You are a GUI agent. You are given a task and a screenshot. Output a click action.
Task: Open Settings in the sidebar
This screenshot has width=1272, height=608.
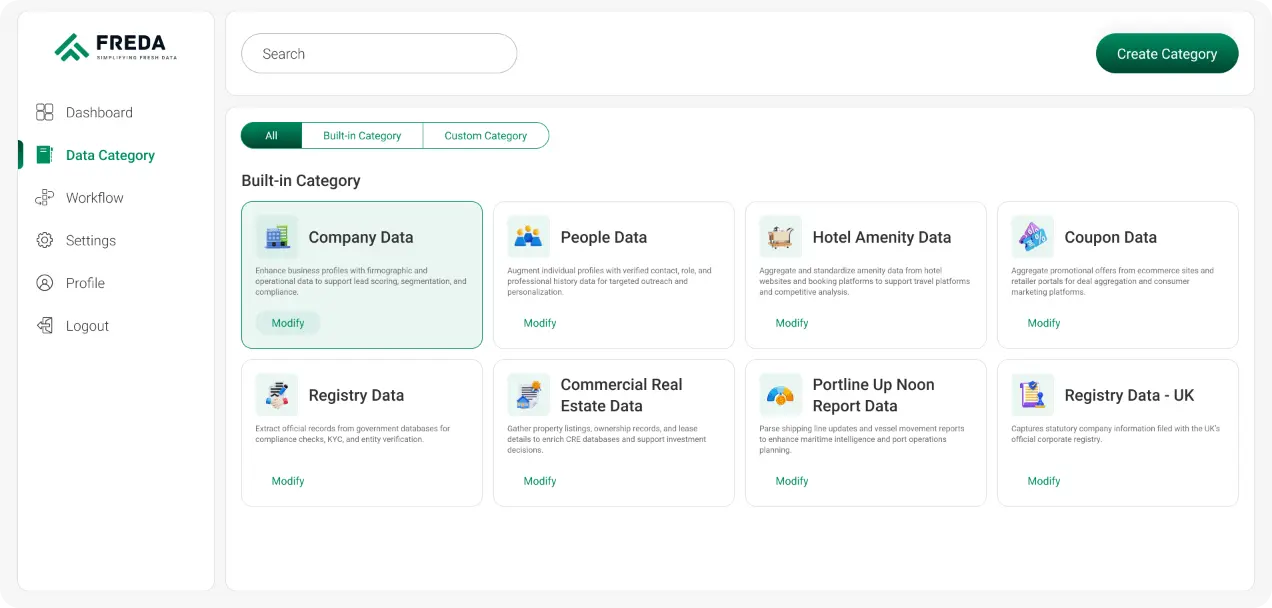click(x=90, y=241)
